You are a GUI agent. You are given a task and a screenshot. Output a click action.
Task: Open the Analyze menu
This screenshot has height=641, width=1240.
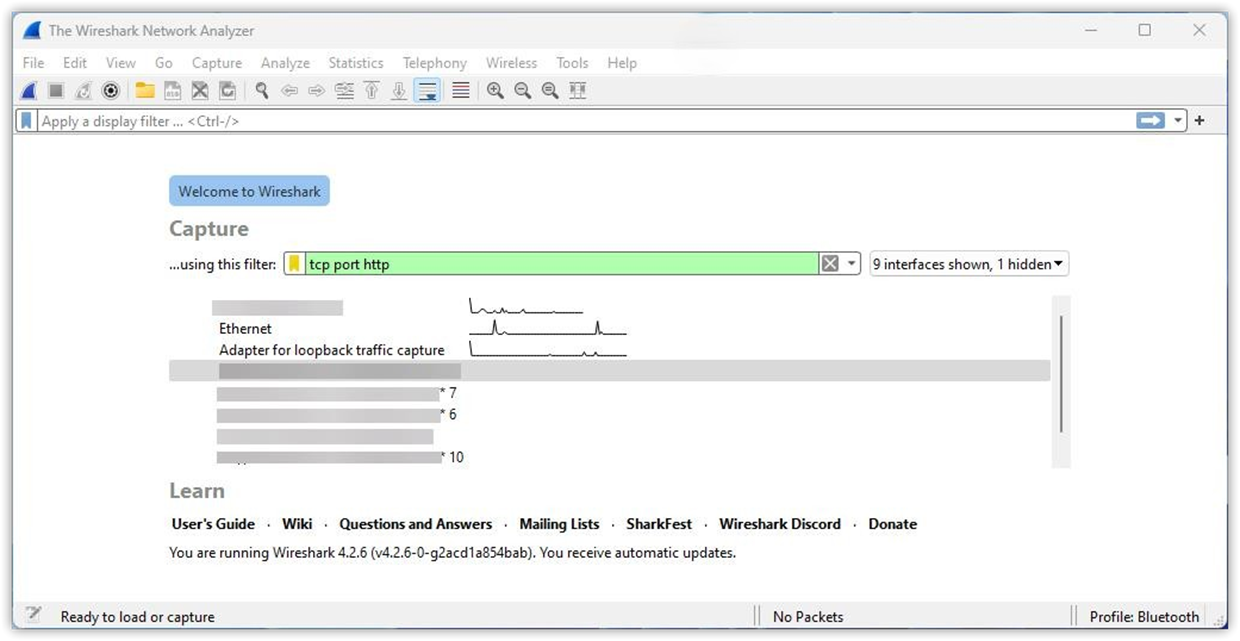285,63
